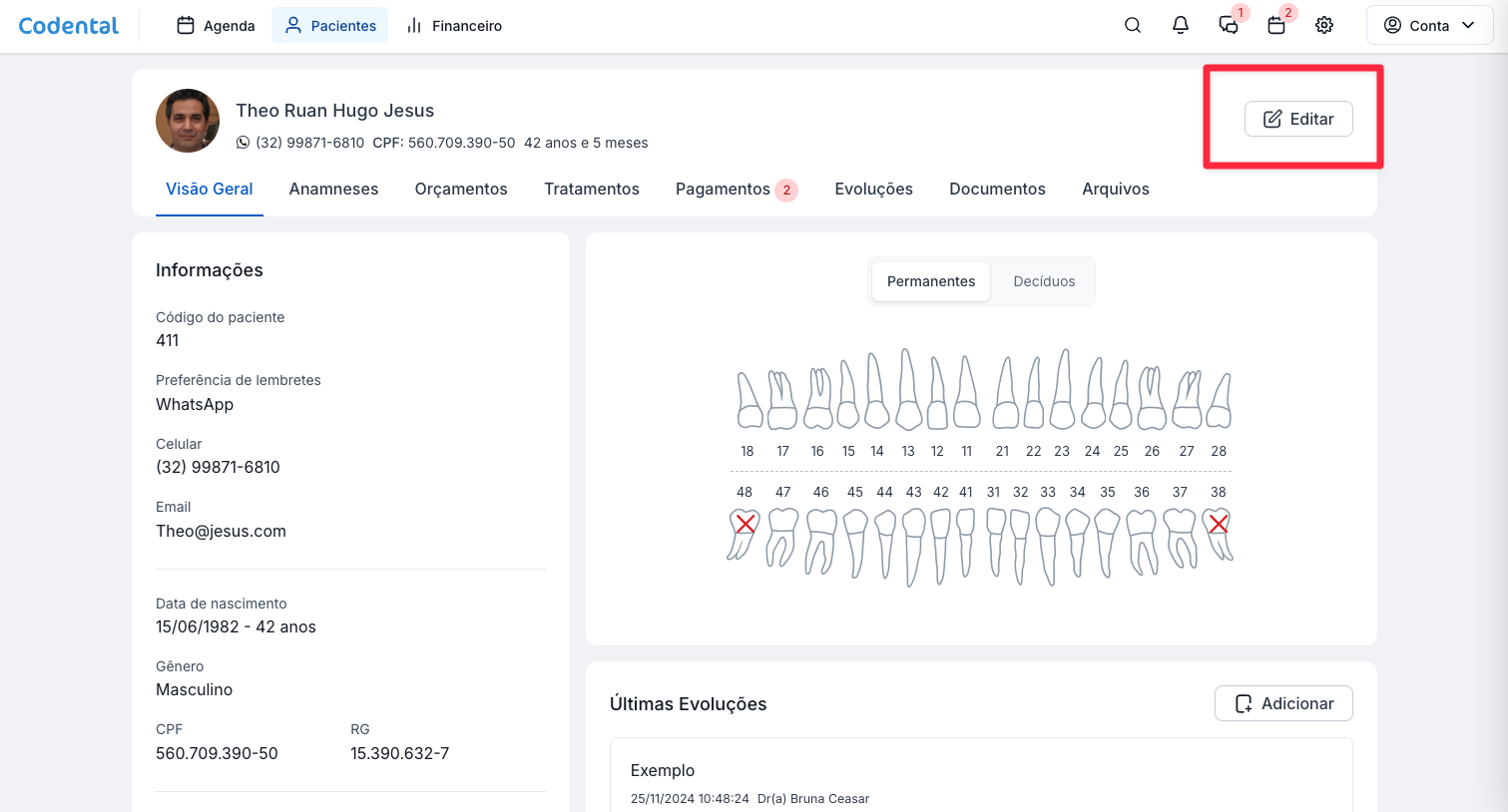
Task: Open the chat messages icon
Action: 1229,26
